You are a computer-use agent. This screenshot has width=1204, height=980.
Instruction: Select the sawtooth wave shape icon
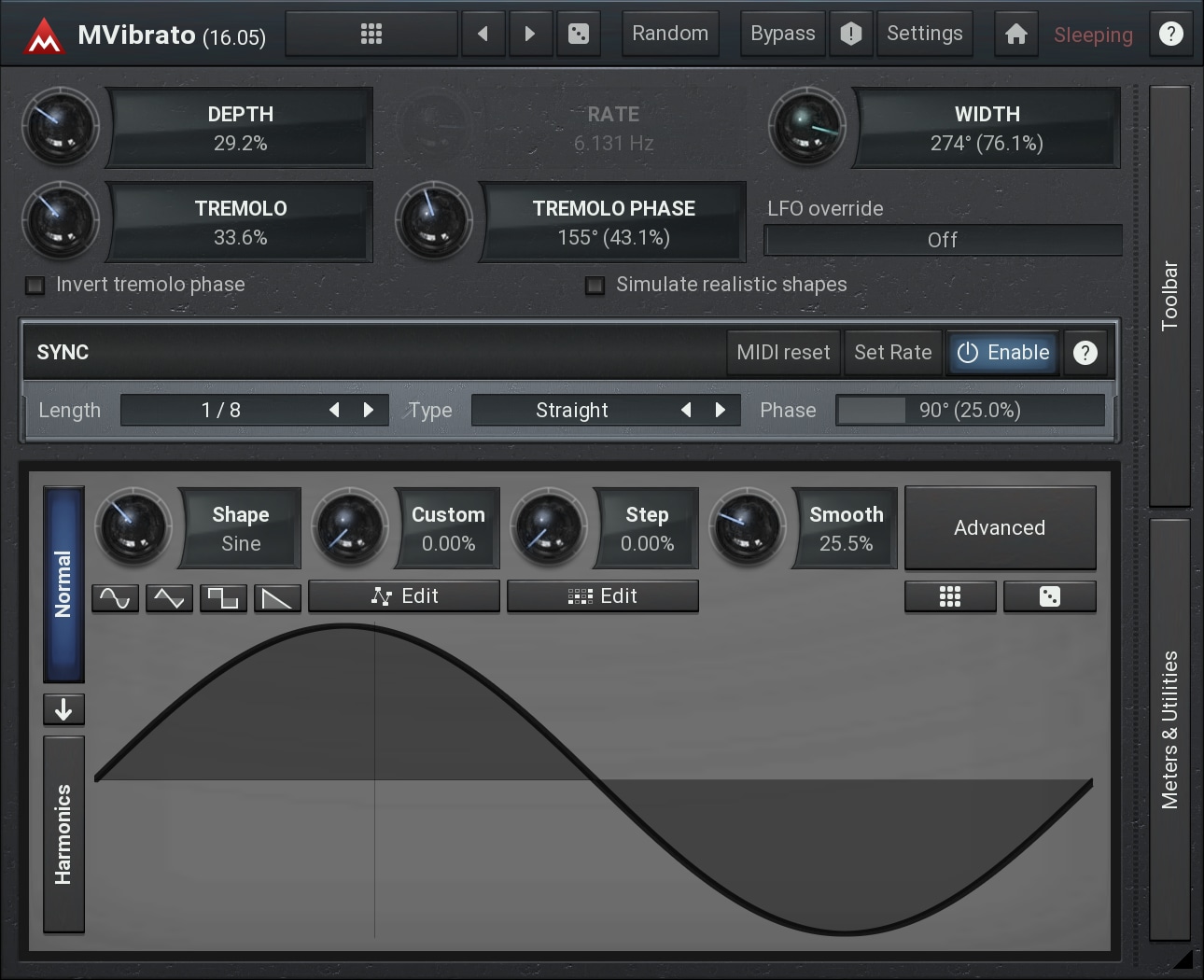pyautogui.click(x=277, y=598)
